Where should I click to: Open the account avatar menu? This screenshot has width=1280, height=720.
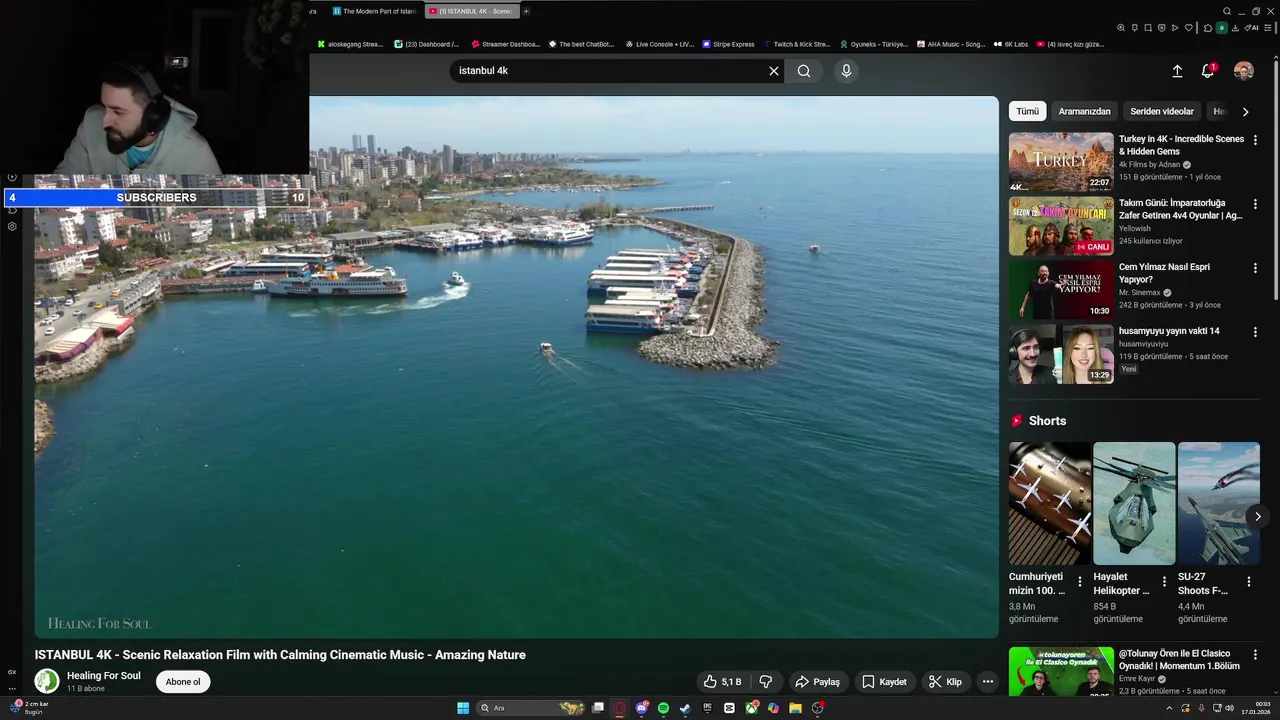1244,71
